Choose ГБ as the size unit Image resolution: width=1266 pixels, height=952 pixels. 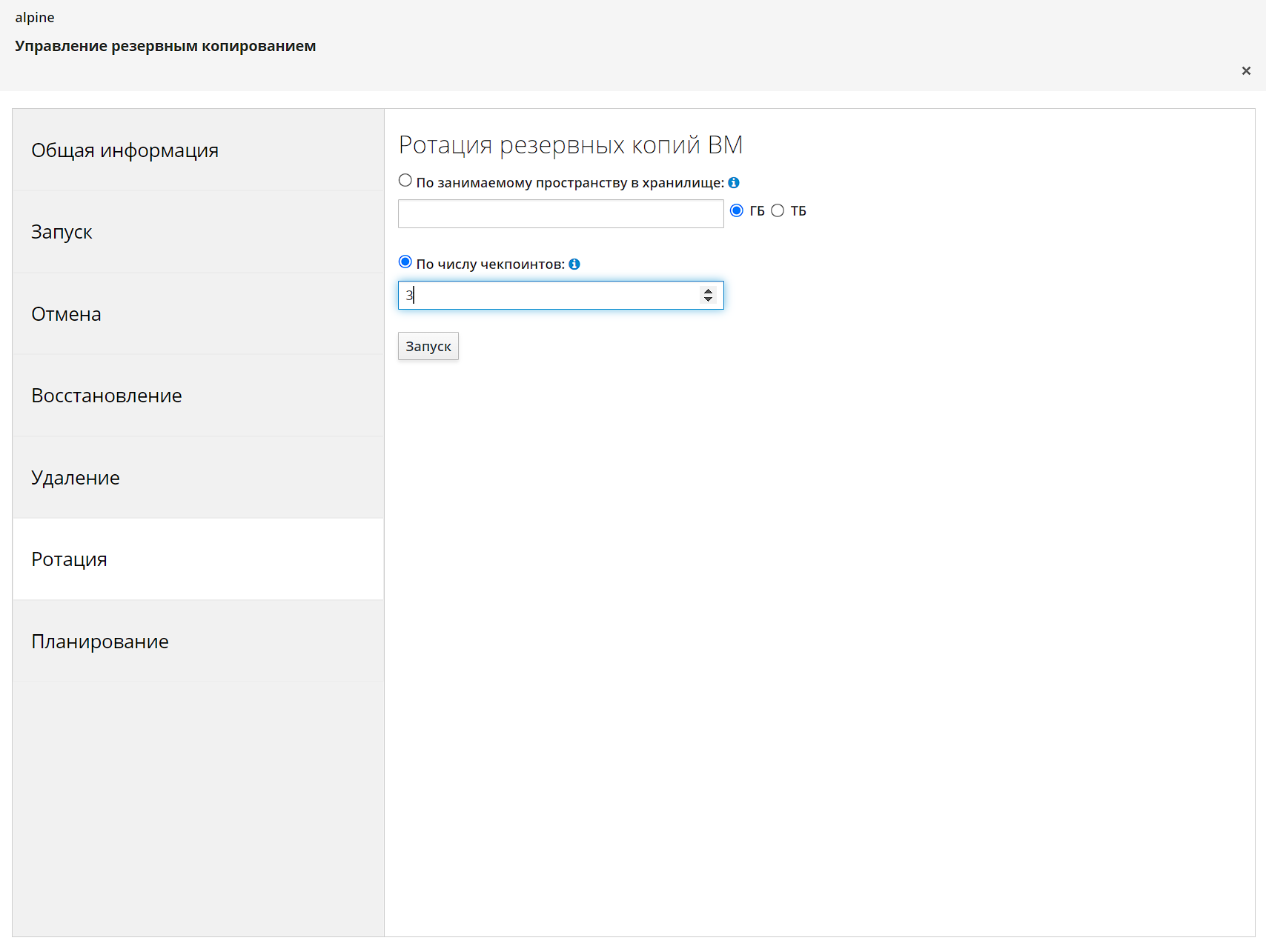point(737,211)
